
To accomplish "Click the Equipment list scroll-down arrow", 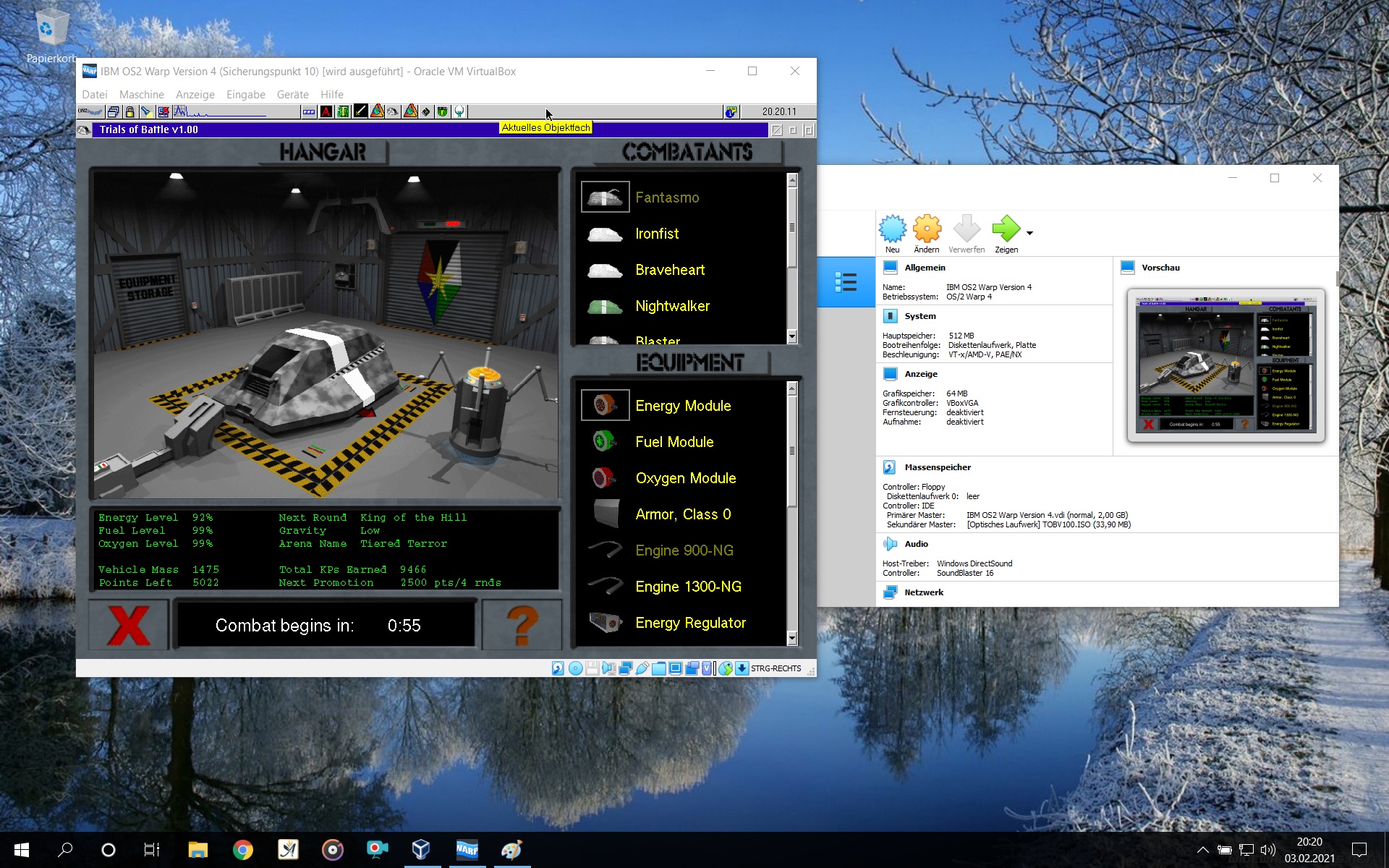I will (x=792, y=638).
